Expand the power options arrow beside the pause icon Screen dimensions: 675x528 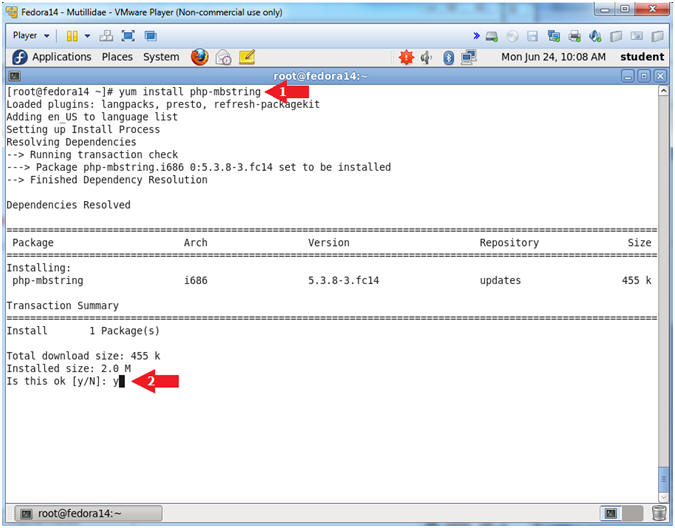pyautogui.click(x=87, y=36)
